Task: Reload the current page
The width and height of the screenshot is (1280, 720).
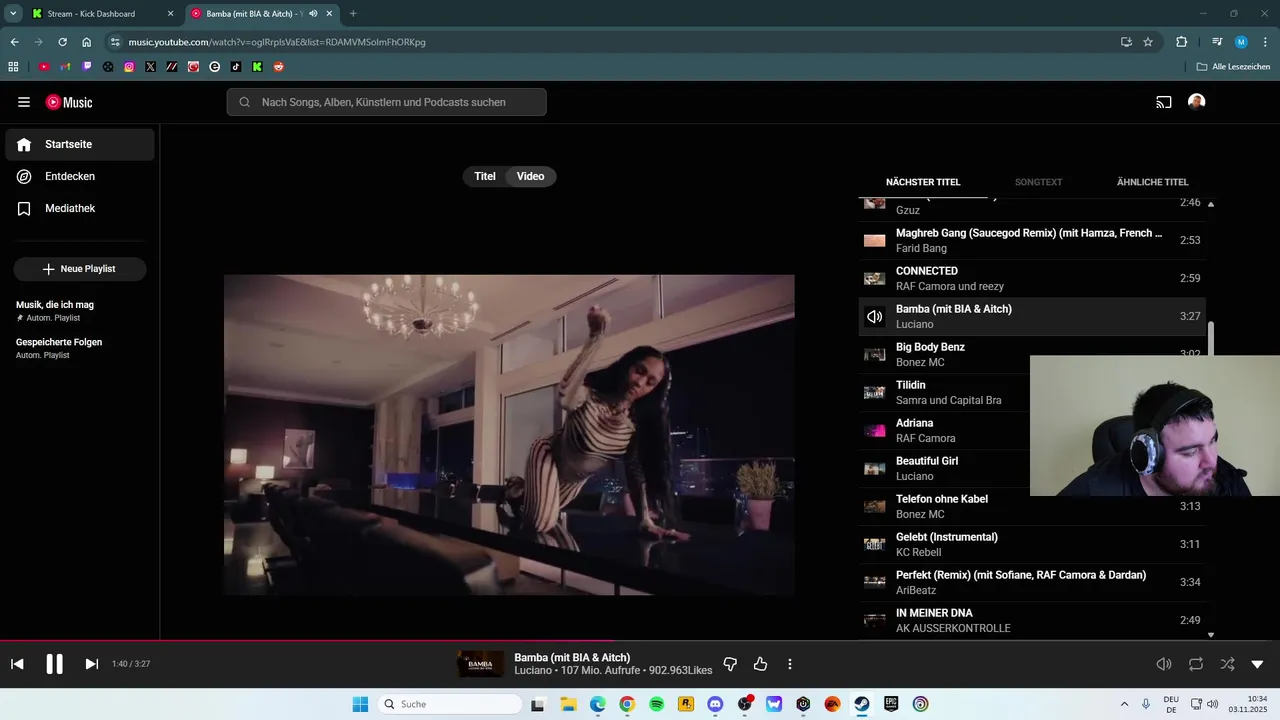Action: [x=62, y=42]
